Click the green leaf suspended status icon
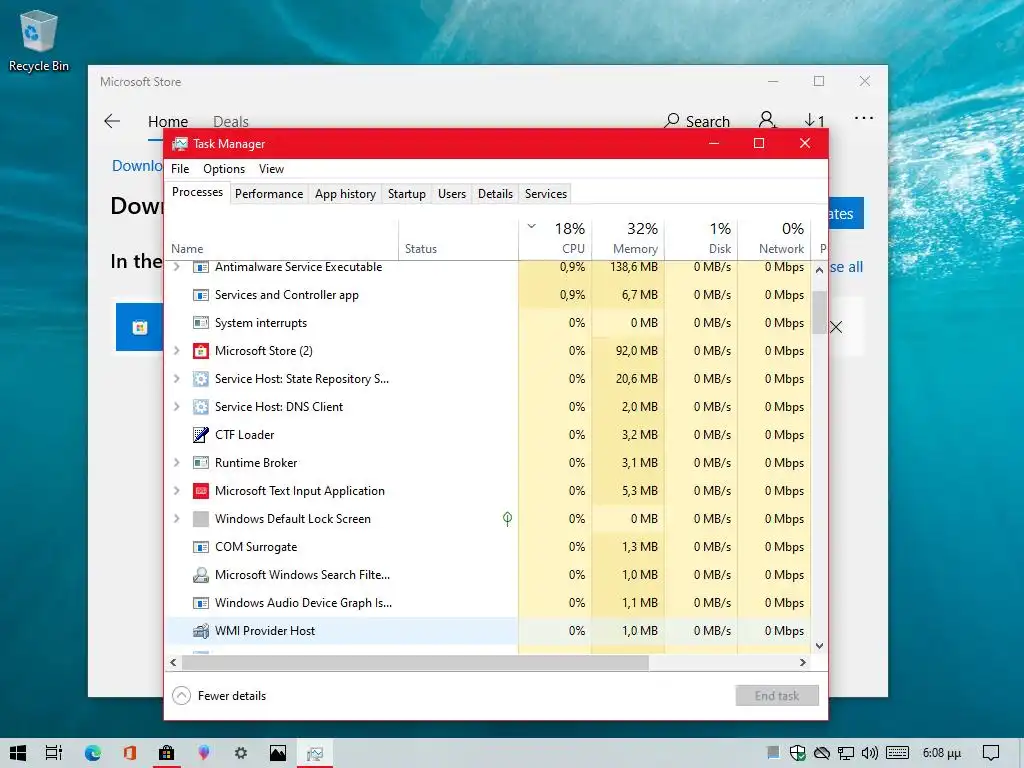1024x768 pixels. pos(507,519)
